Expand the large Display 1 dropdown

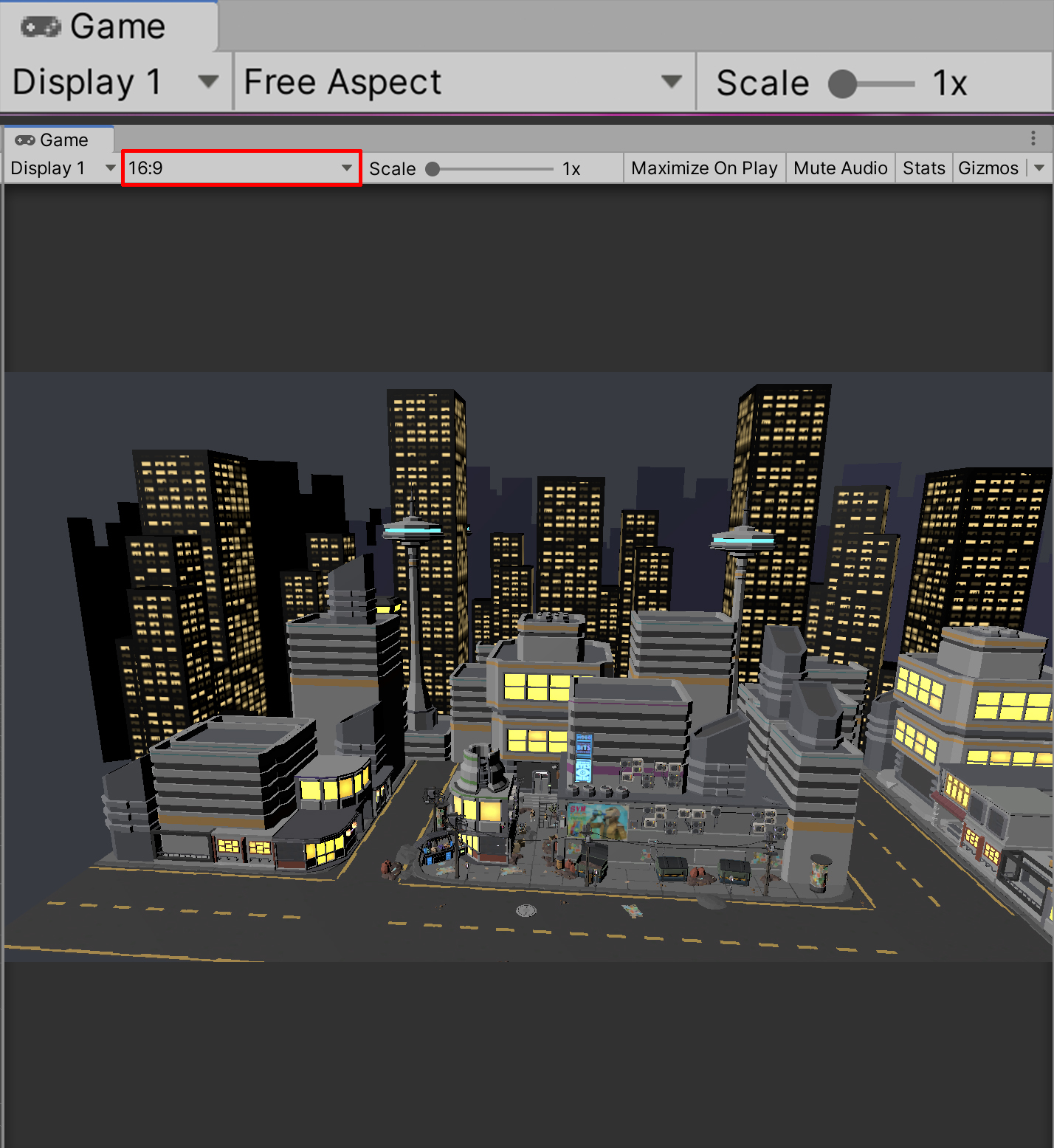[116, 82]
